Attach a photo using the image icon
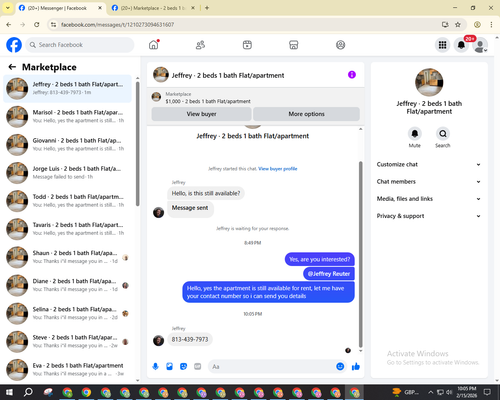The image size is (500, 400). point(169,367)
